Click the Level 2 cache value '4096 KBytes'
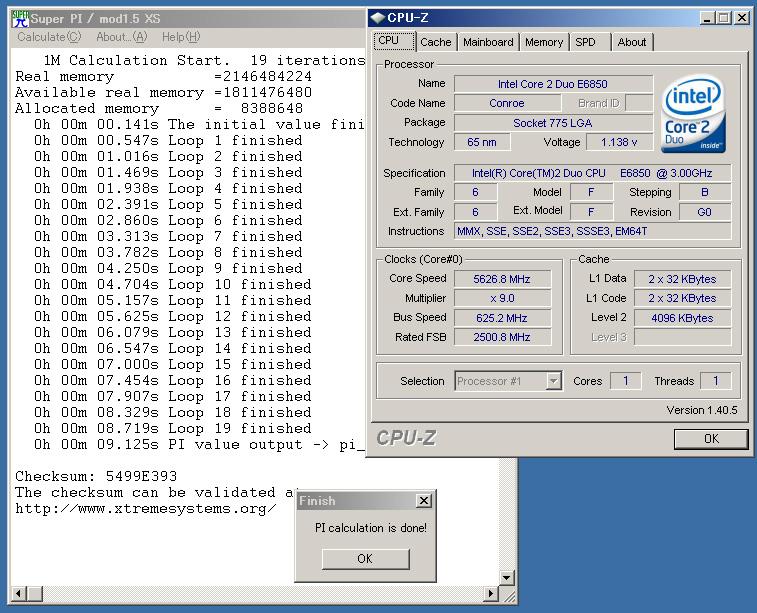 pos(682,318)
